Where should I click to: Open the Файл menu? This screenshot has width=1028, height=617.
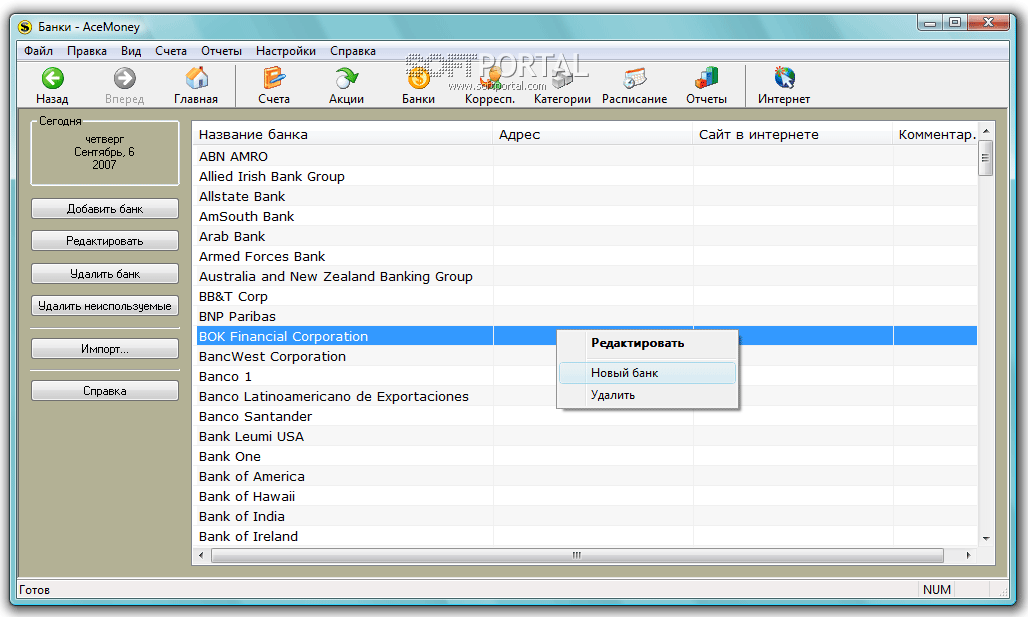click(x=39, y=50)
